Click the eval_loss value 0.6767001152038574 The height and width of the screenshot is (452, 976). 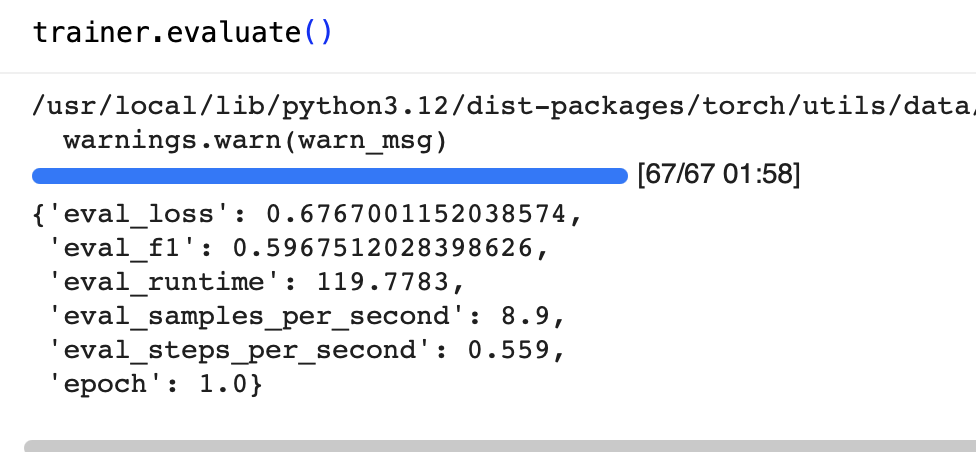click(x=422, y=213)
